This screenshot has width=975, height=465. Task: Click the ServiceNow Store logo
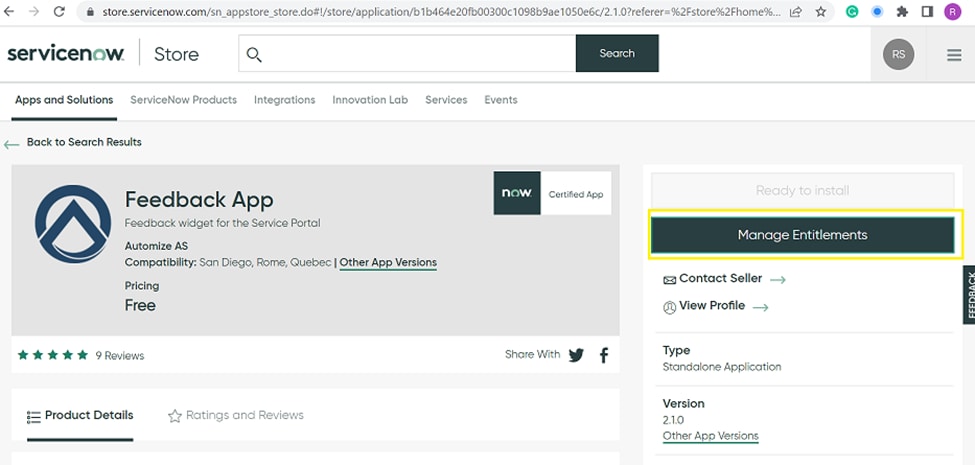tap(103, 54)
